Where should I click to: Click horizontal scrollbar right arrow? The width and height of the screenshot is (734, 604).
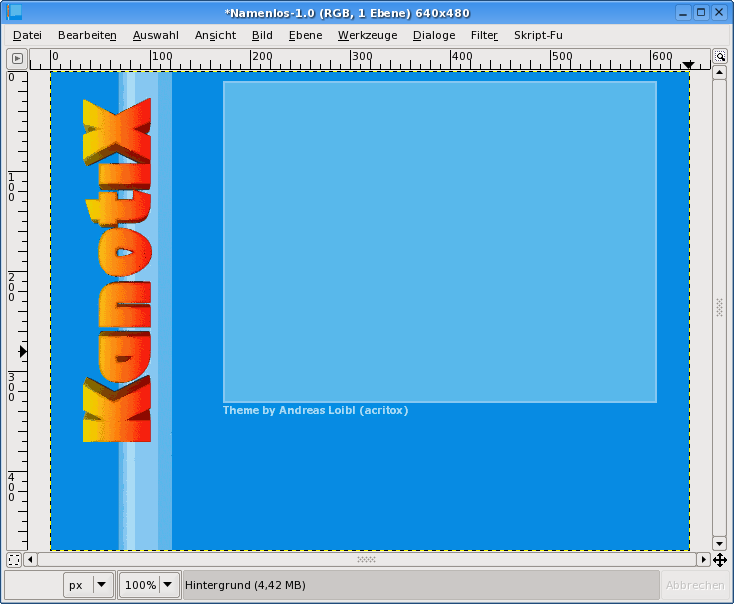[x=703, y=560]
